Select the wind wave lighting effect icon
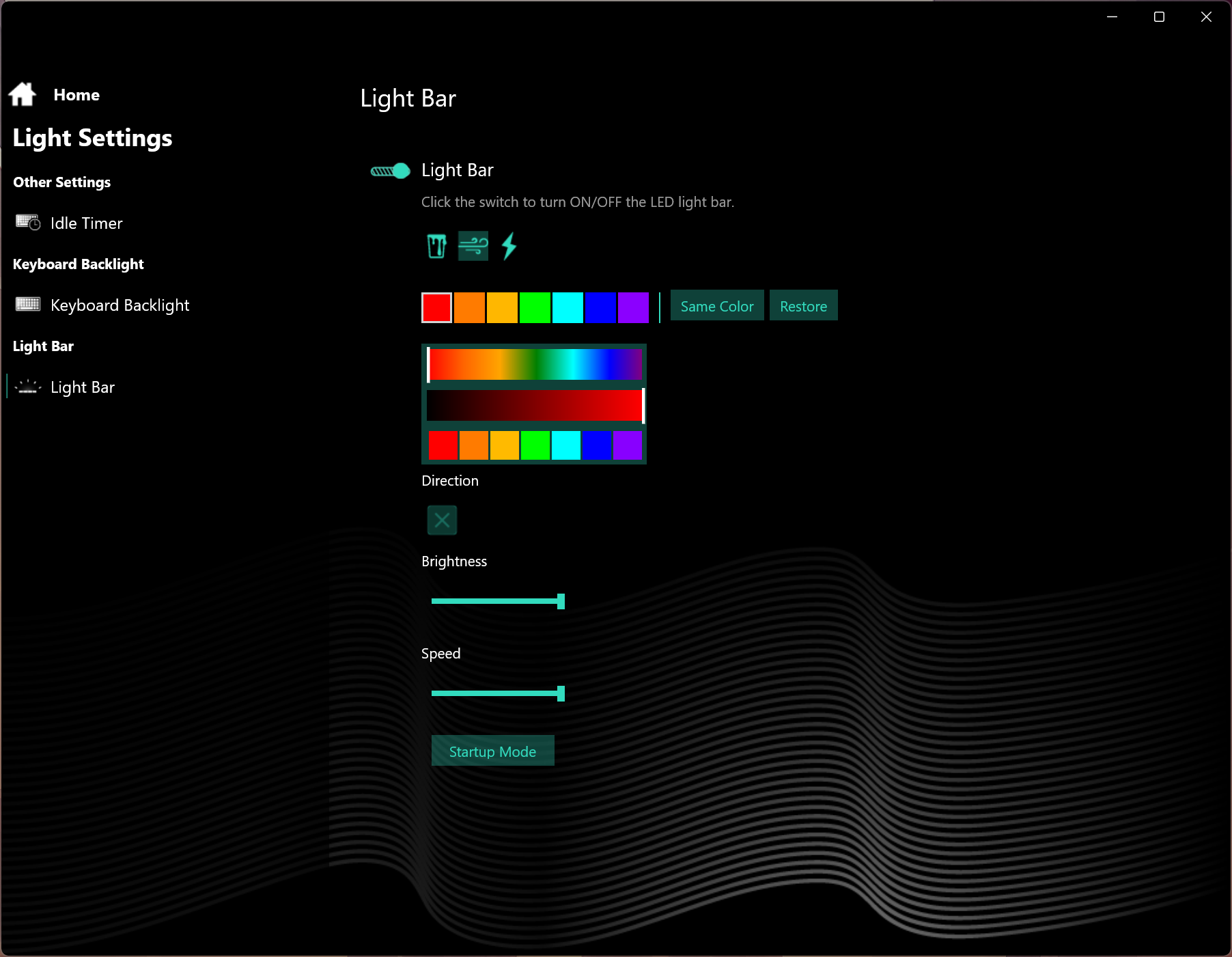This screenshot has width=1232, height=957. tap(473, 246)
